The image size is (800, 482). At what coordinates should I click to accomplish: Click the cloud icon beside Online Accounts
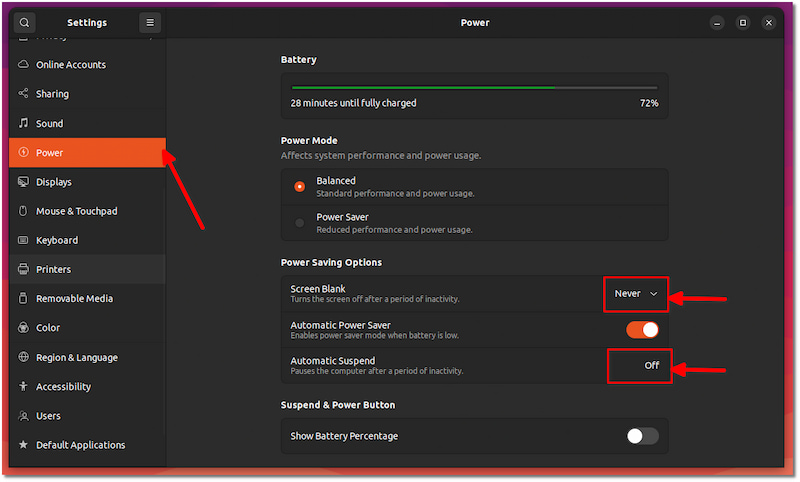tap(23, 64)
